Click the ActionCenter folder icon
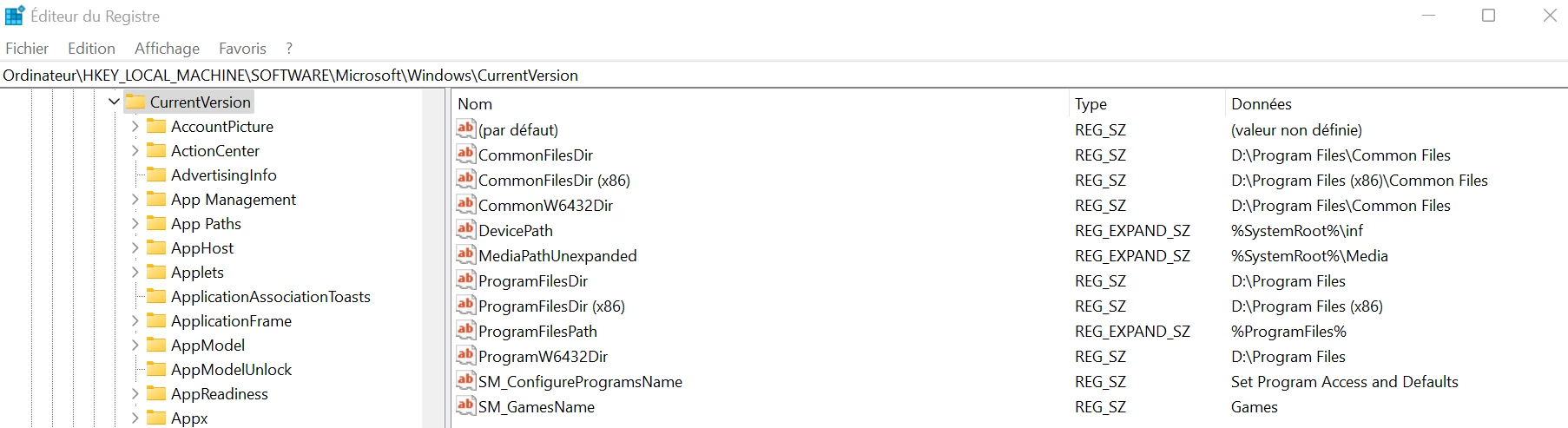 click(156, 150)
